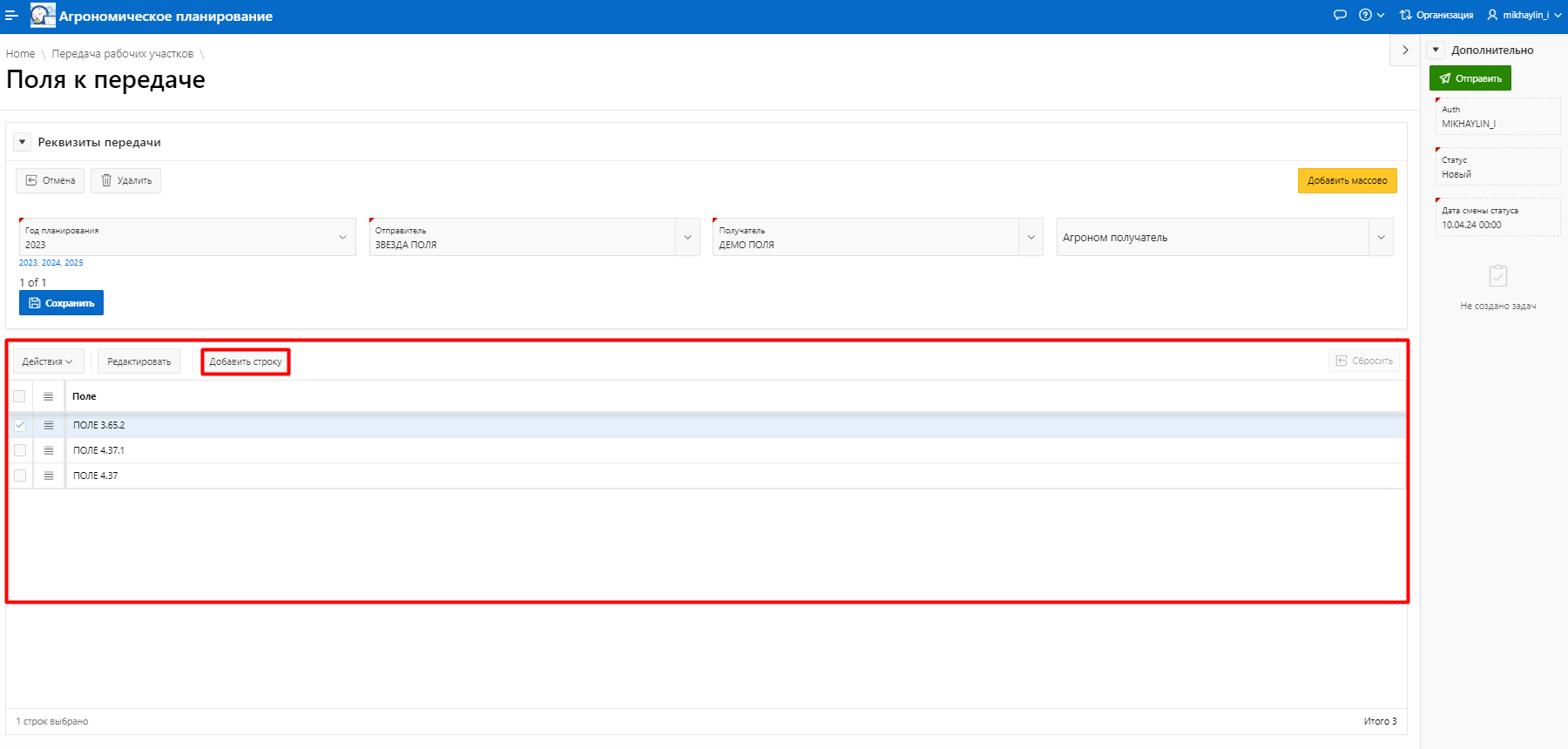Click the green Отправить button

point(1470,78)
